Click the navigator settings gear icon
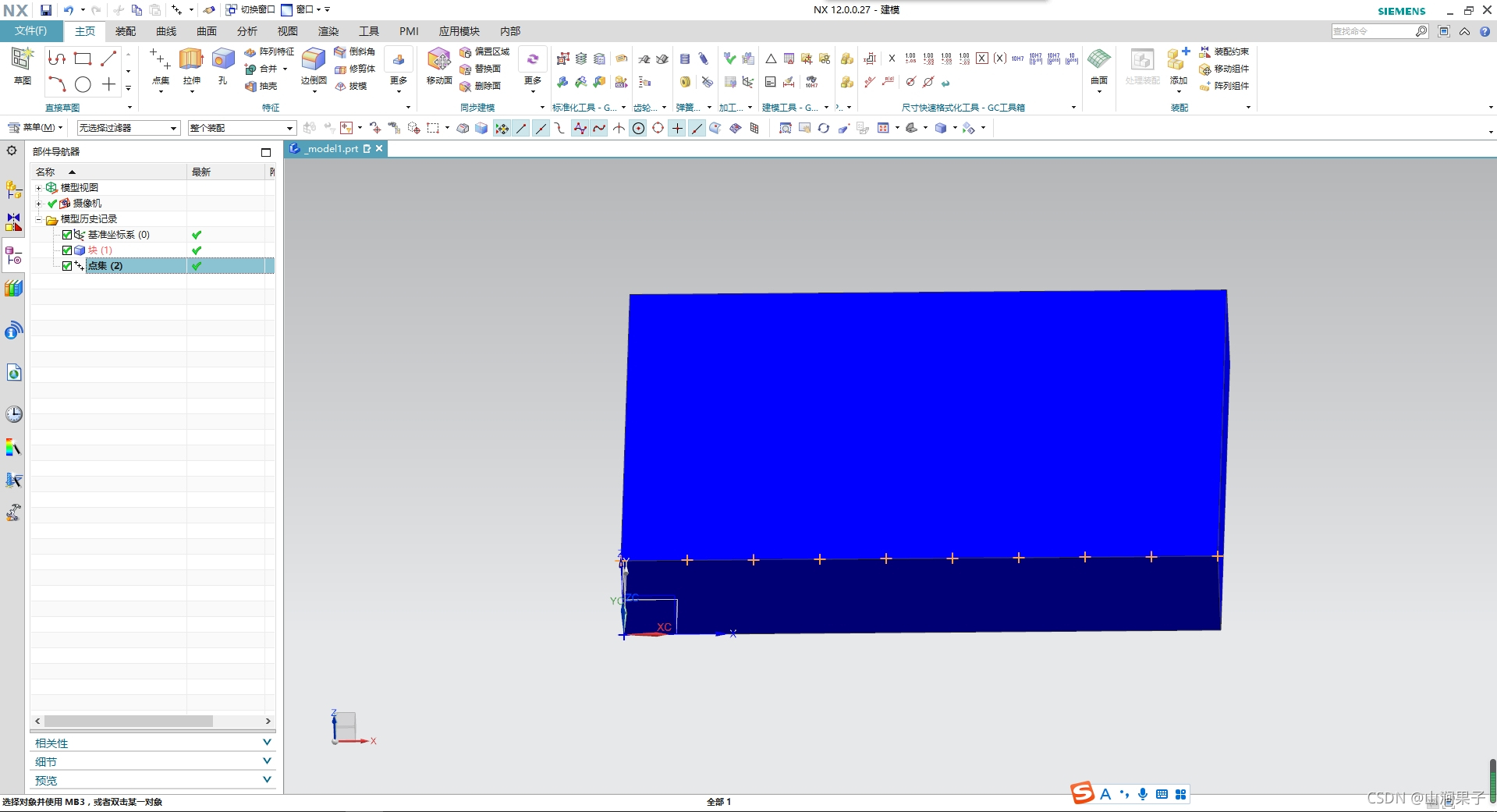The image size is (1497, 812). coord(12,151)
